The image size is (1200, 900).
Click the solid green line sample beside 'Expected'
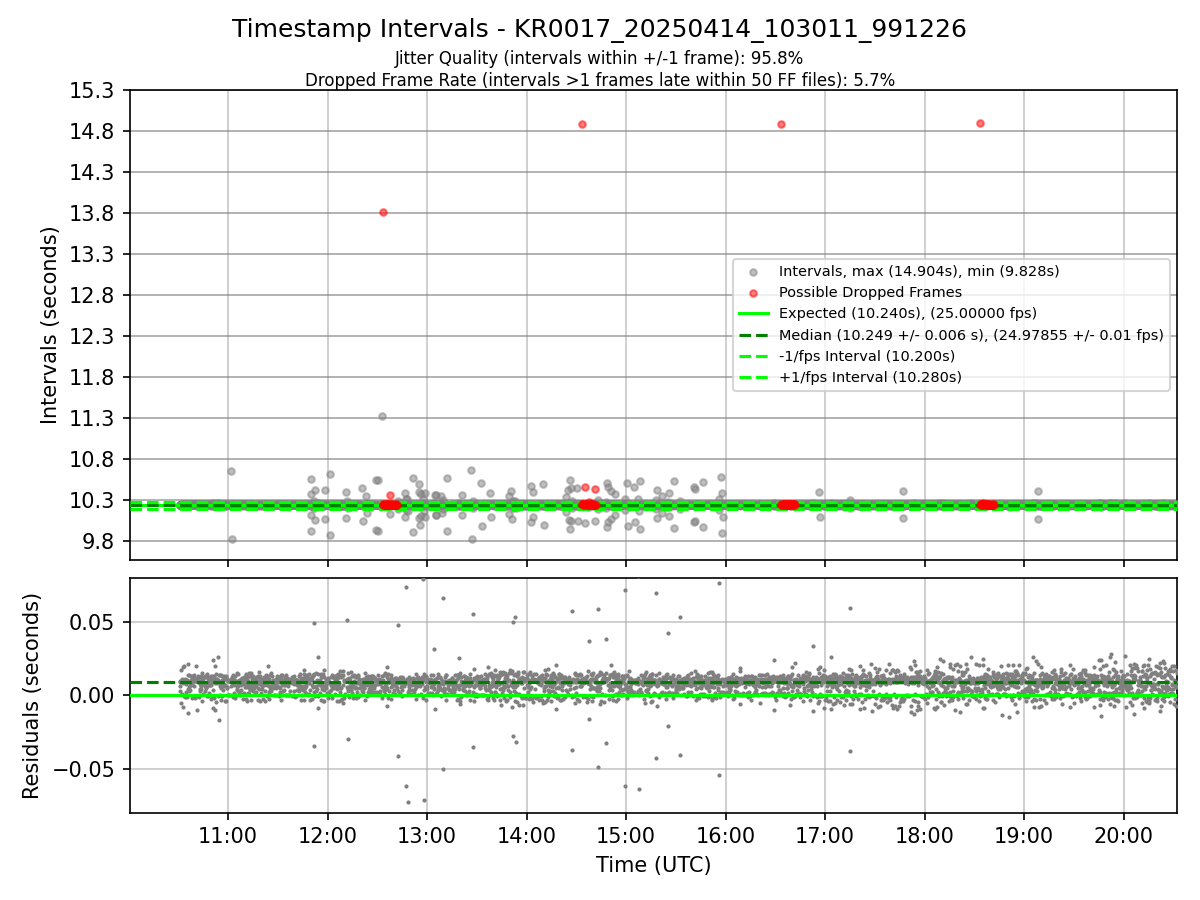point(754,313)
